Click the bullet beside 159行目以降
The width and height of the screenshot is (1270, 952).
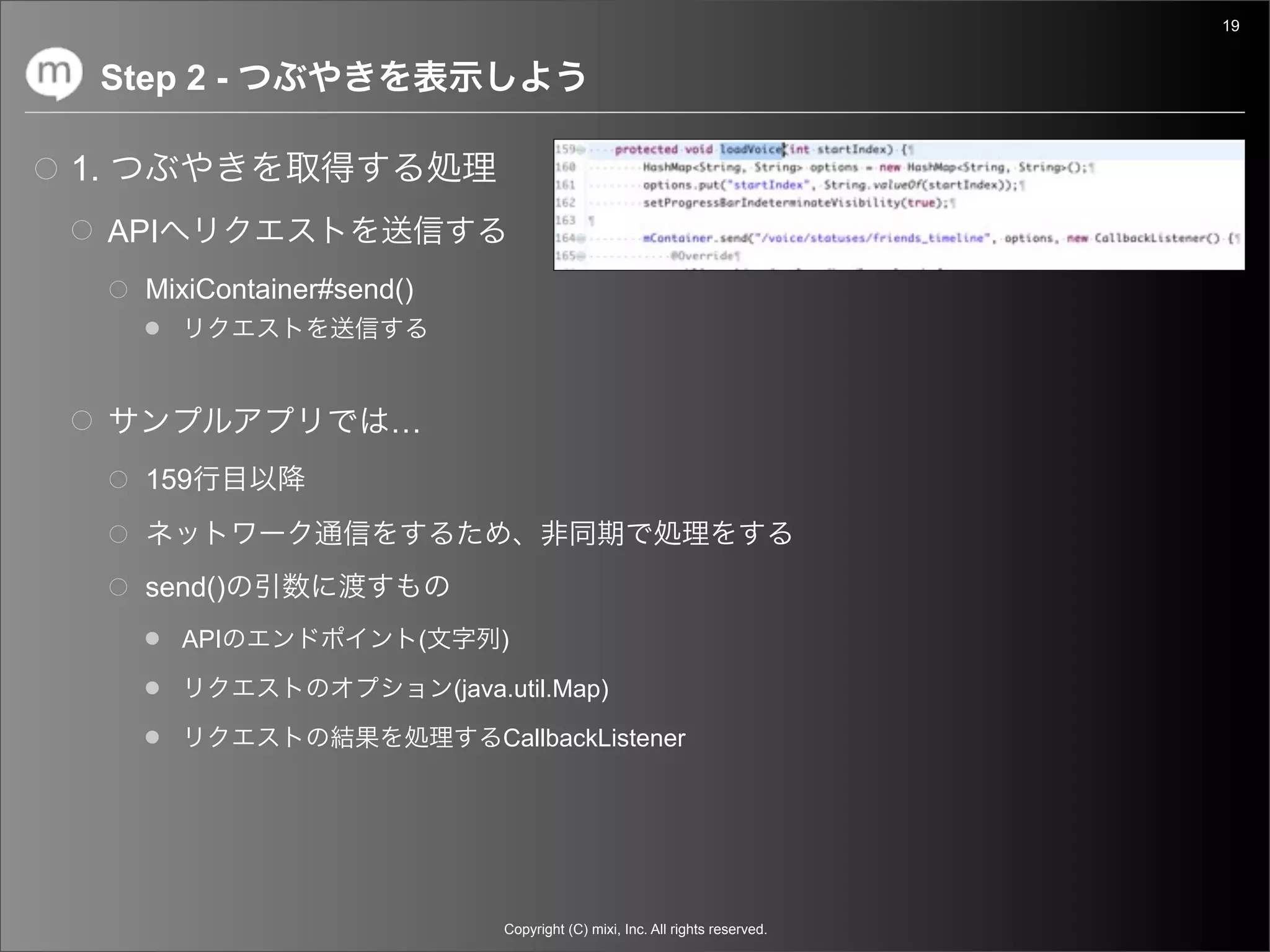(x=118, y=479)
